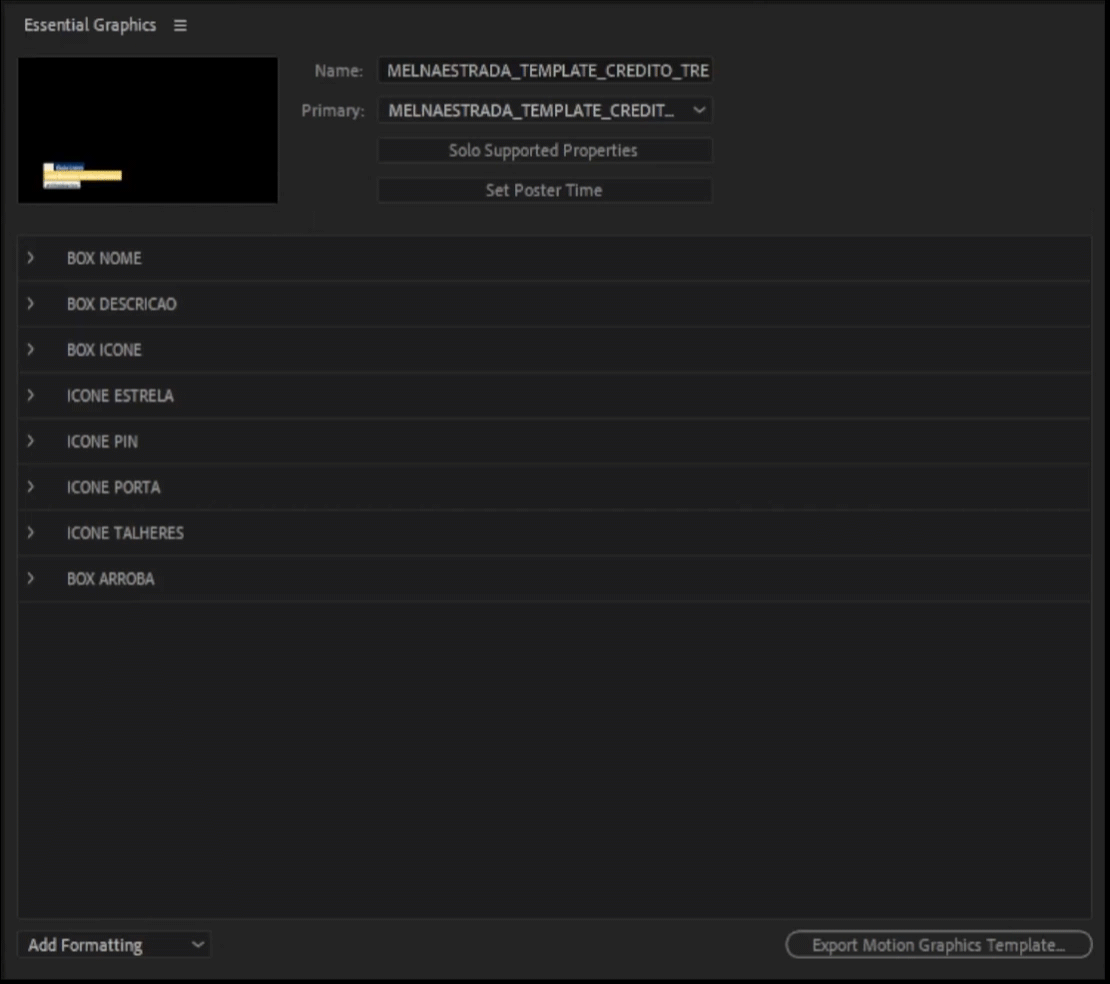1110x984 pixels.
Task: Open the Add Formatting dropdown
Action: point(114,945)
